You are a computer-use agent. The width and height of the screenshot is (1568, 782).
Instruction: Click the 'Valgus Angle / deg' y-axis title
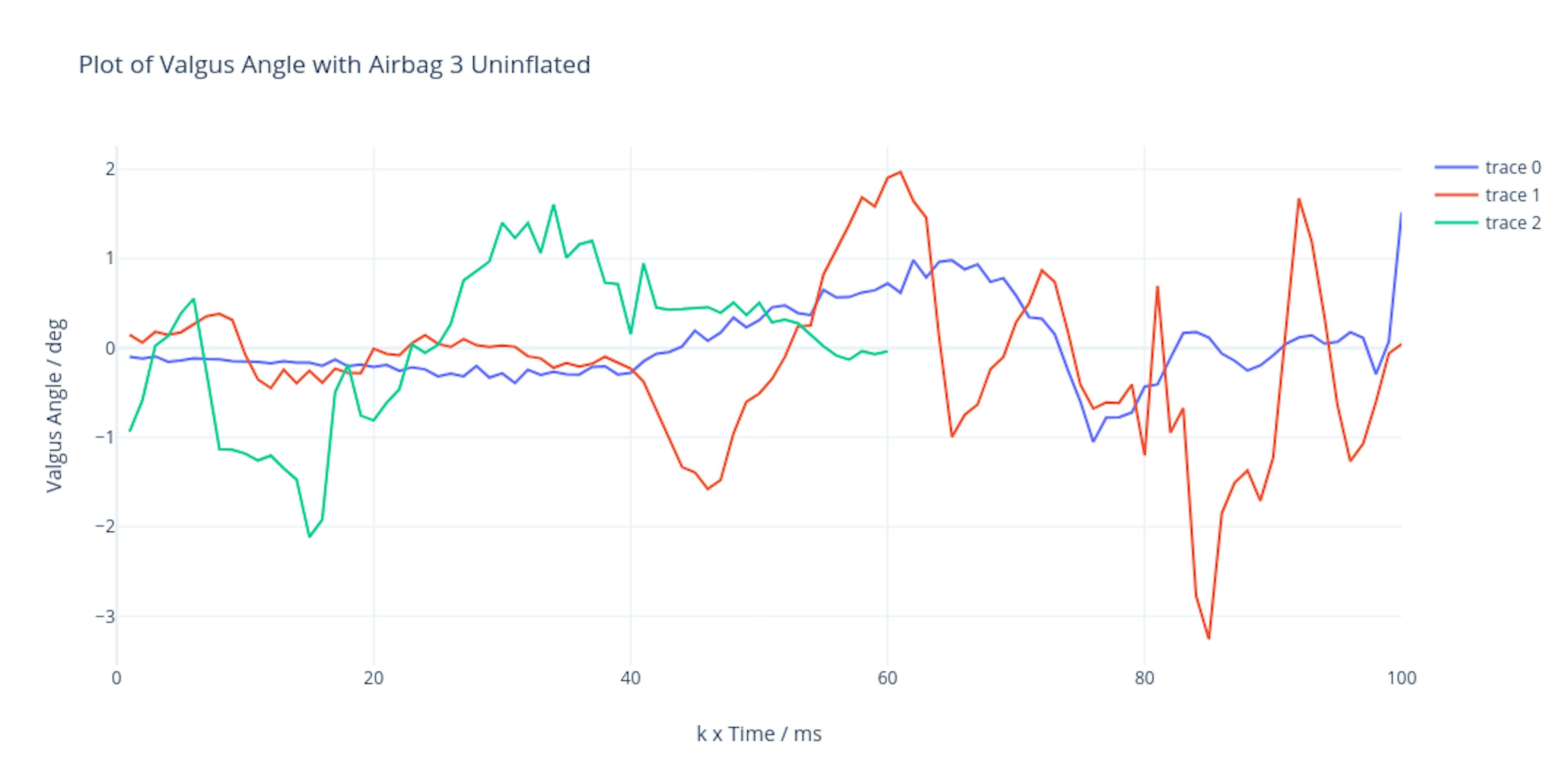(x=55, y=405)
